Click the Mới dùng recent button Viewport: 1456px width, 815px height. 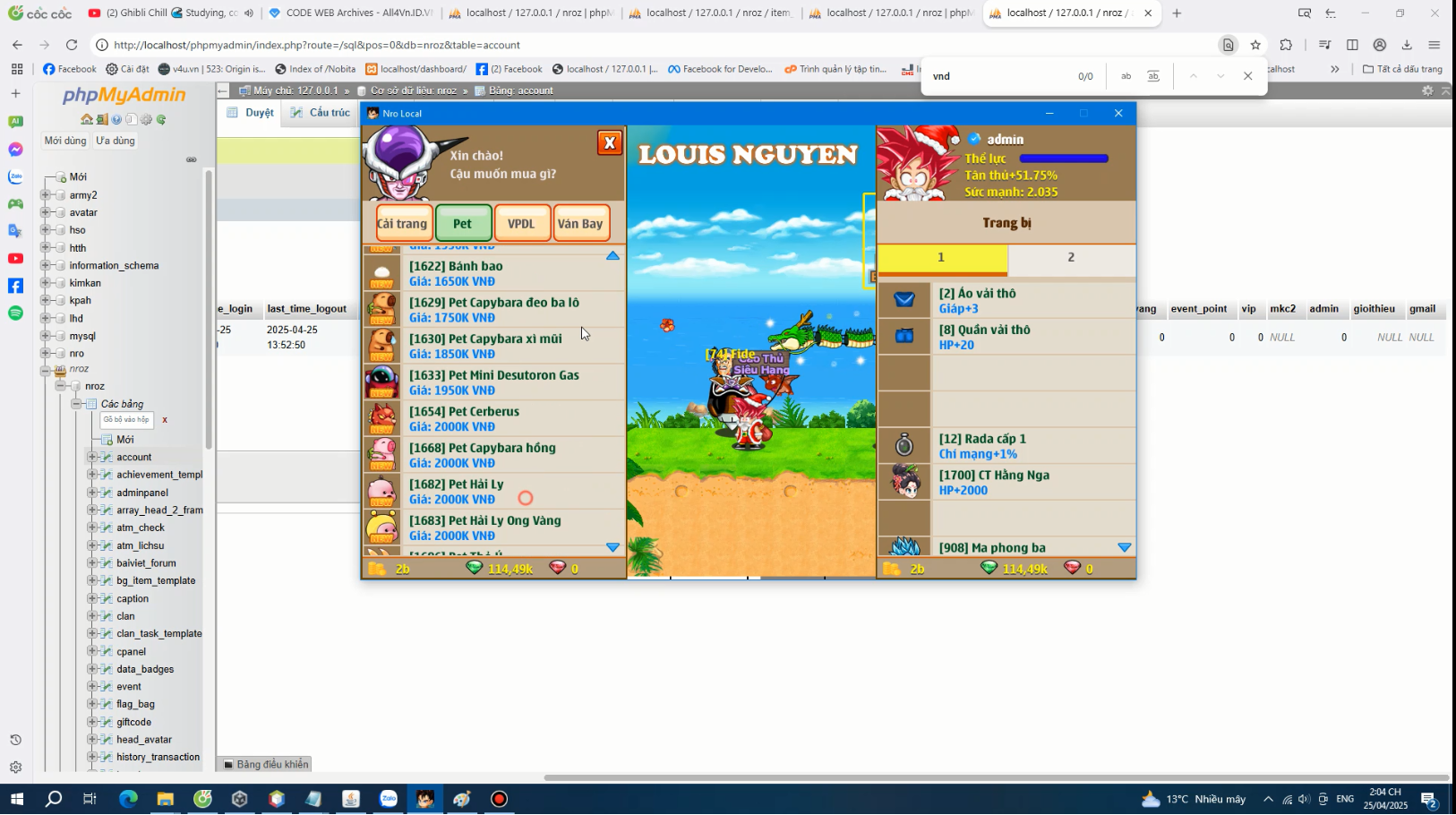pyautogui.click(x=65, y=141)
